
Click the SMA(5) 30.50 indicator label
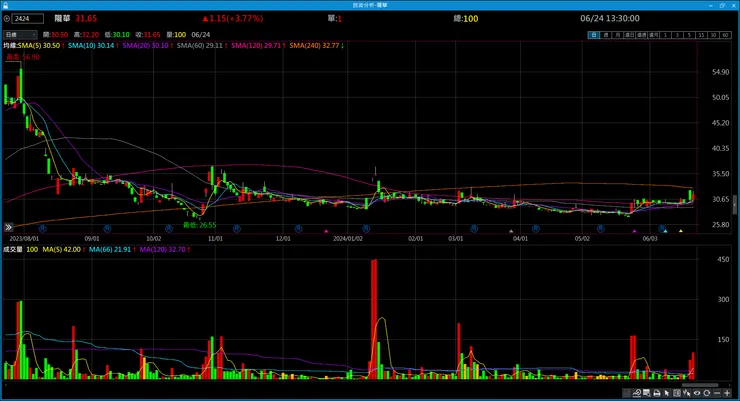point(41,45)
